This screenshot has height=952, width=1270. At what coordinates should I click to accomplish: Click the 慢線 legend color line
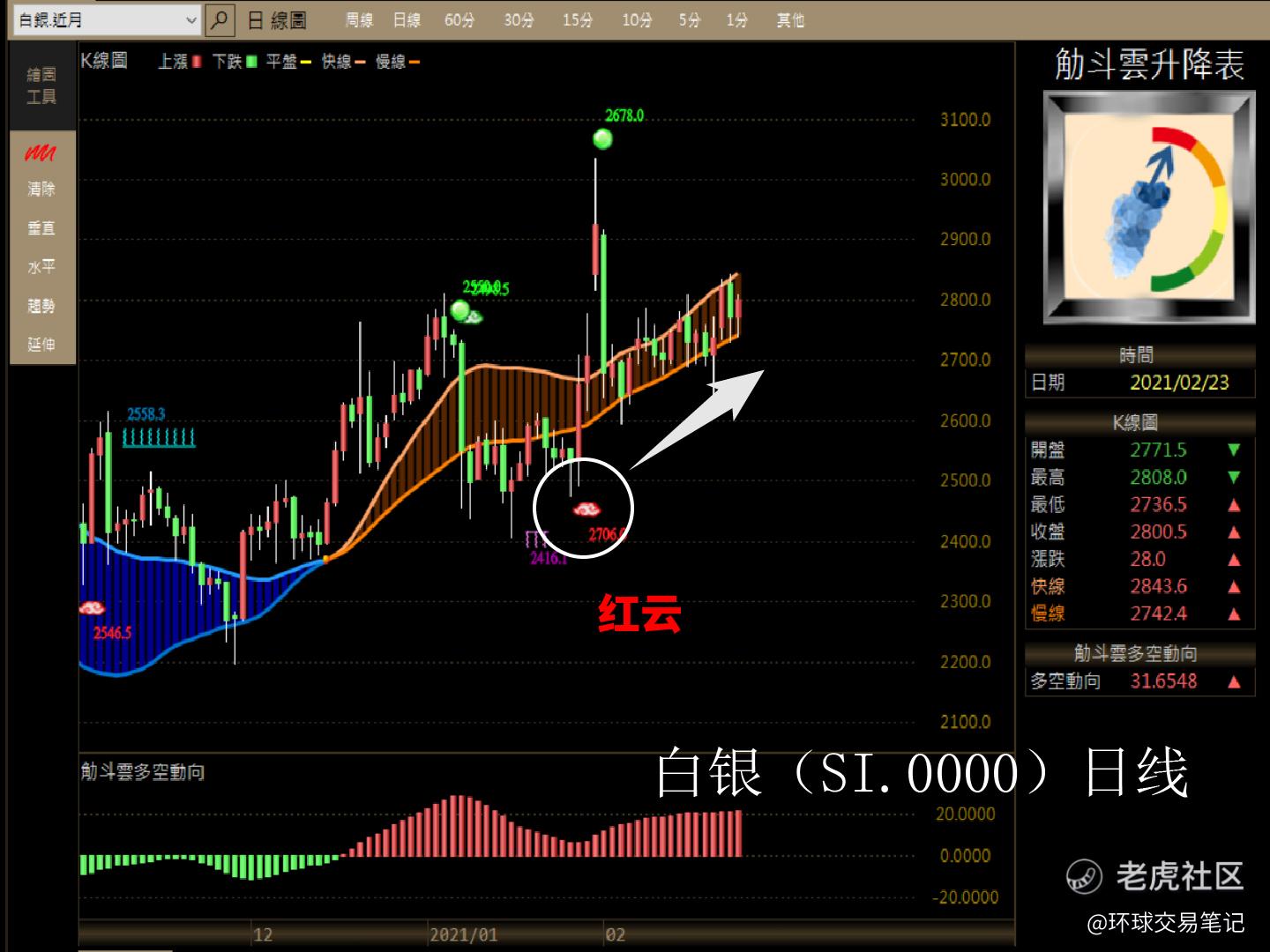pyautogui.click(x=415, y=62)
